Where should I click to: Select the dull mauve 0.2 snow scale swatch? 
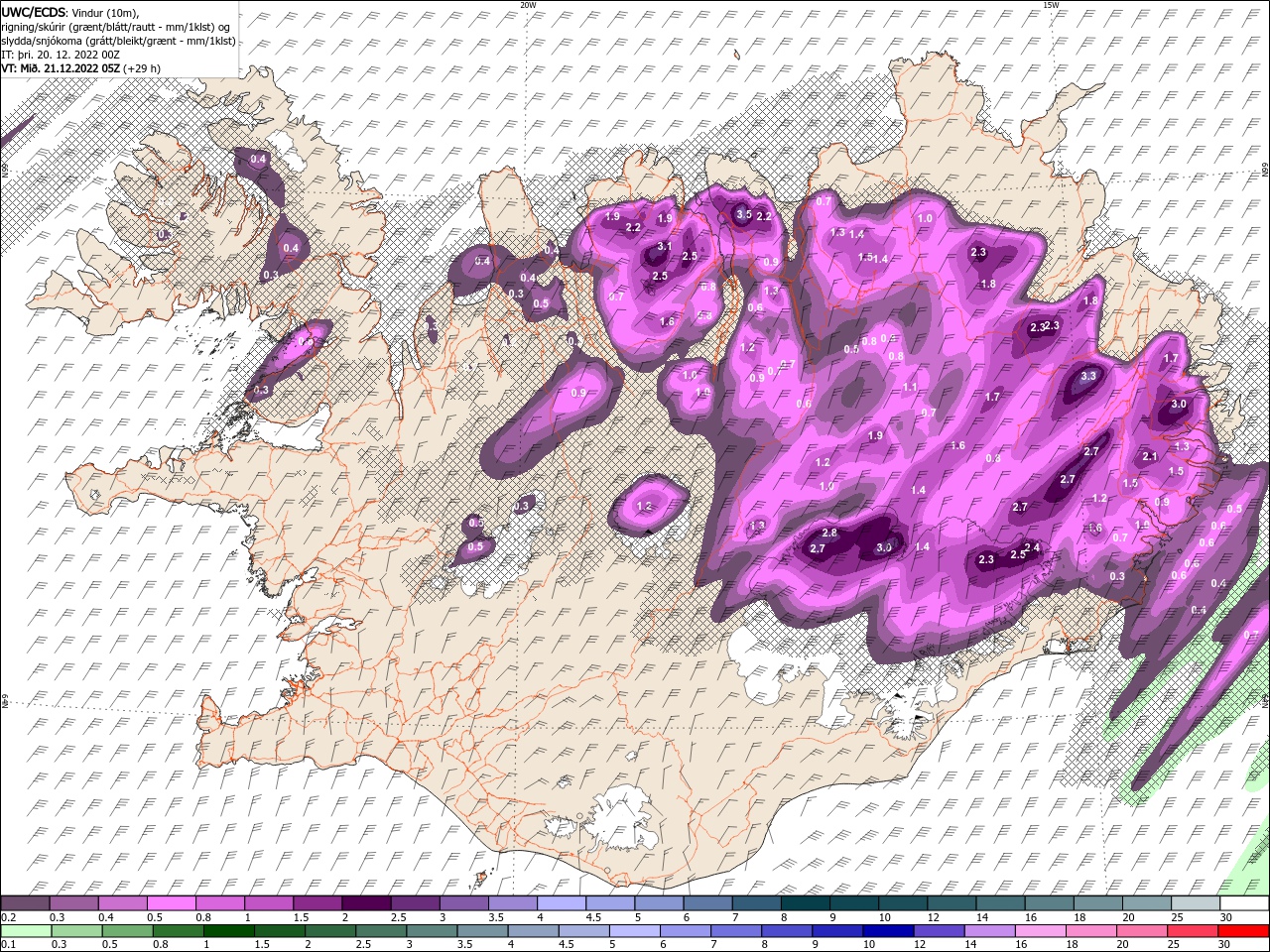25,903
